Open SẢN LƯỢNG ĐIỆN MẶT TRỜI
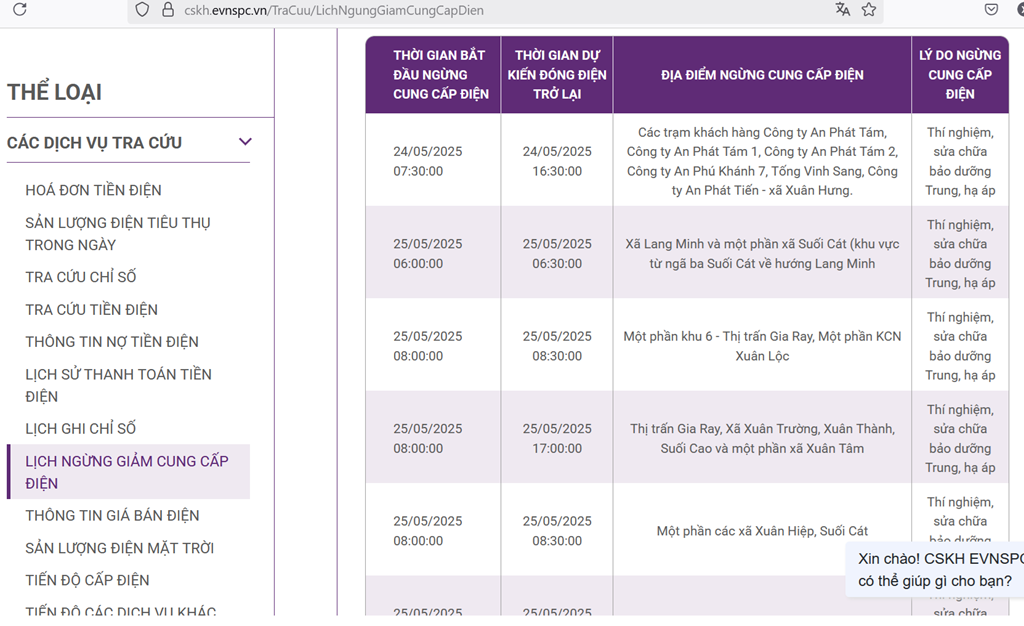Viewport: 1024px width, 626px height. [120, 548]
